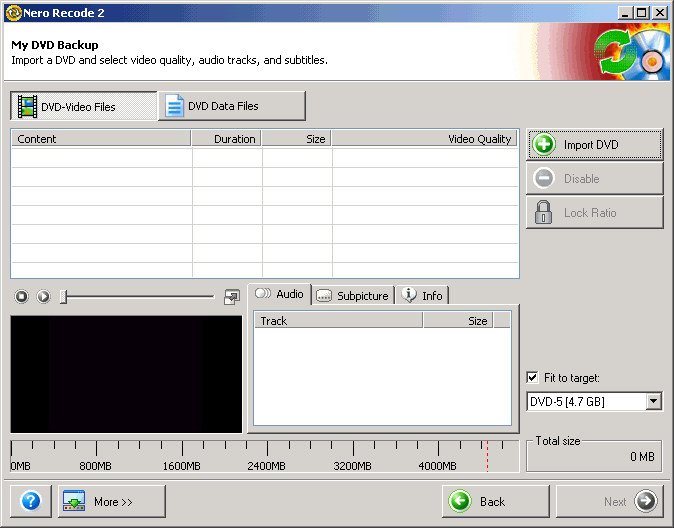Open the DVD-5 [4.7 GB] target dropdown
This screenshot has width=674, height=528.
pyautogui.click(x=654, y=402)
